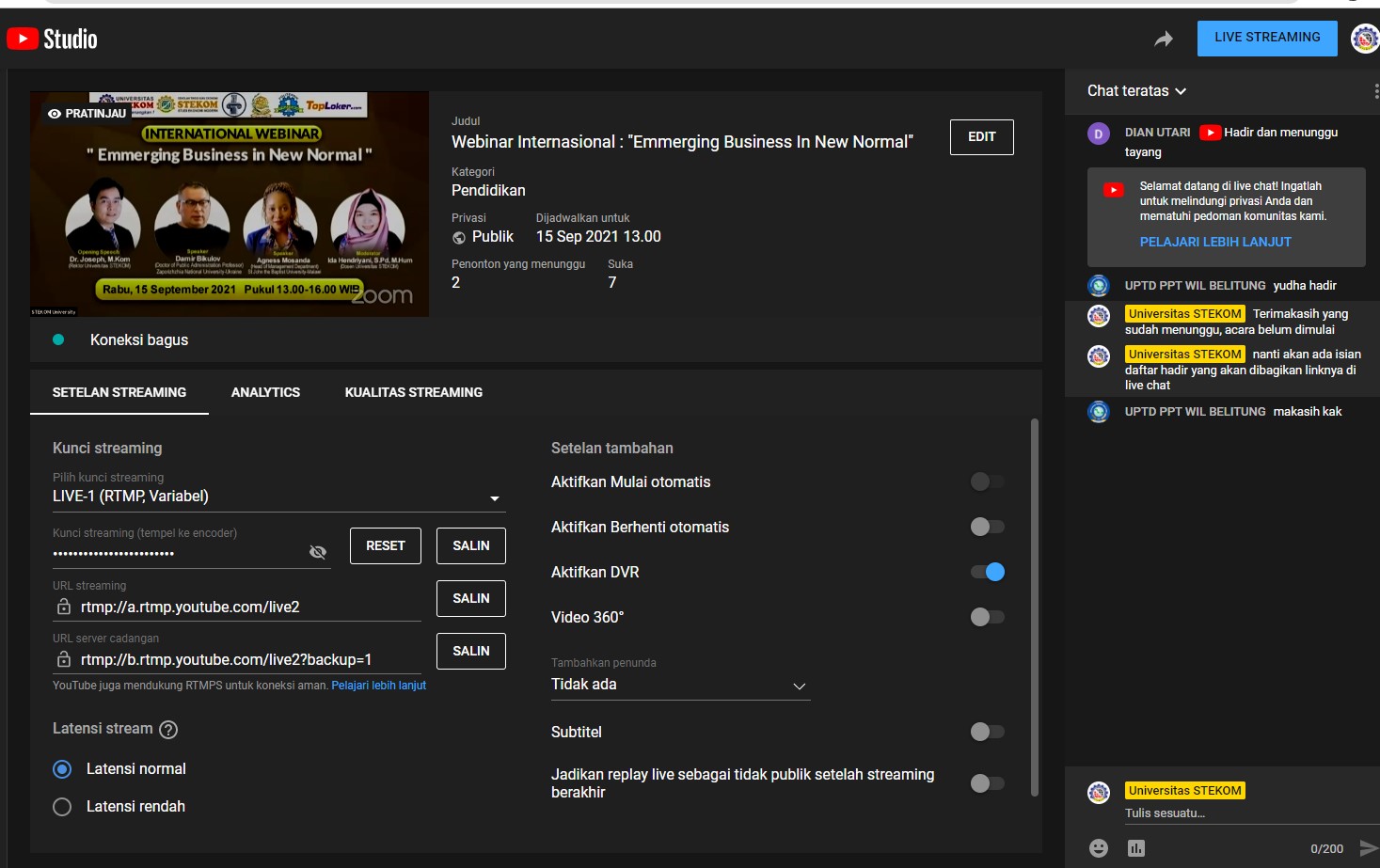Enable the Aktifkan Berhenti otomatis toggle
Viewport: 1380px width, 868px height.
click(988, 527)
